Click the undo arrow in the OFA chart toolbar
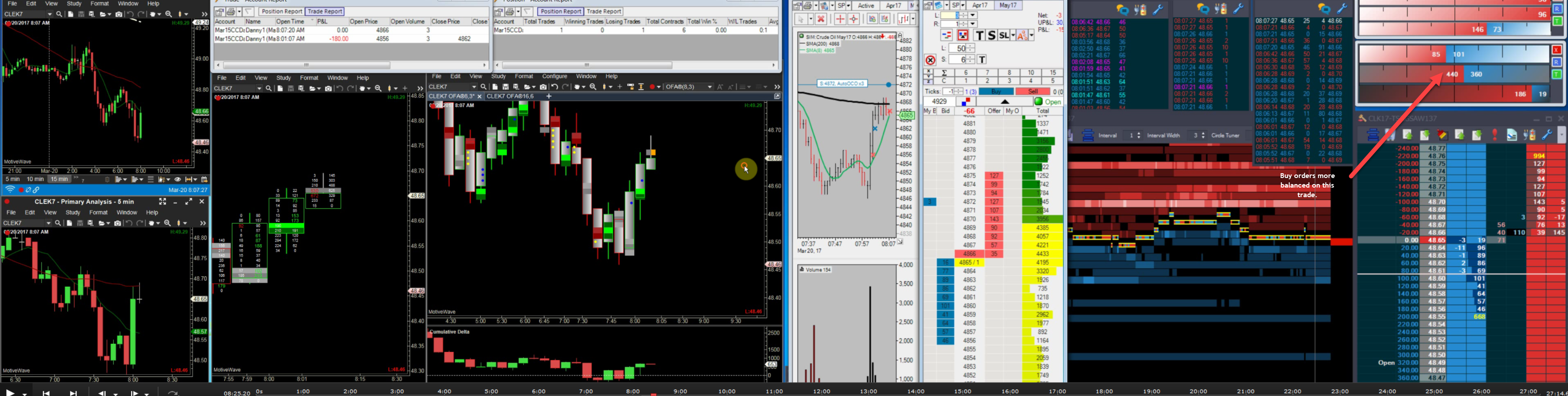 pos(554,87)
